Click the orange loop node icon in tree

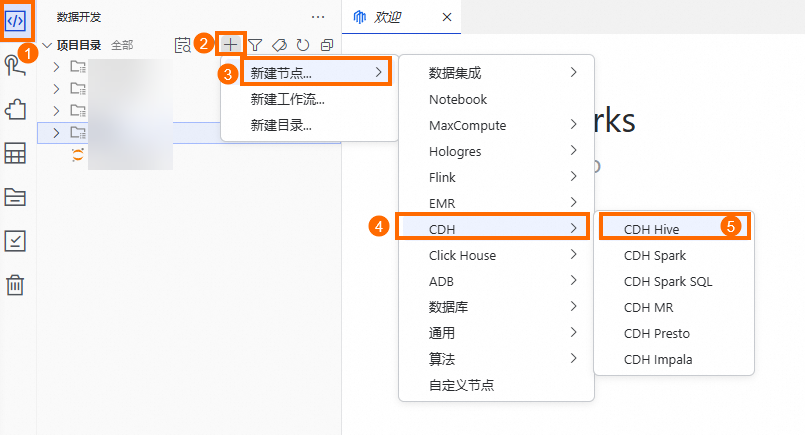click(x=78, y=155)
